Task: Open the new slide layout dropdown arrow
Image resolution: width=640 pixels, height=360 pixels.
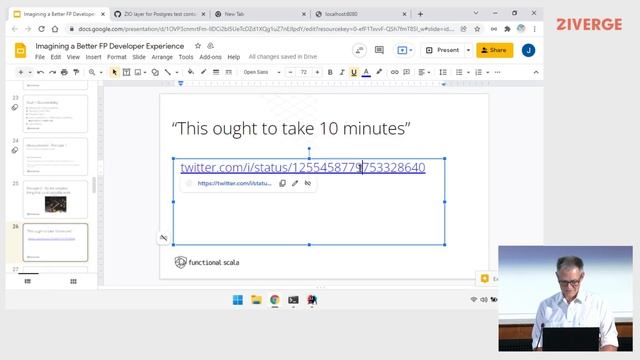Action: [x=30, y=72]
